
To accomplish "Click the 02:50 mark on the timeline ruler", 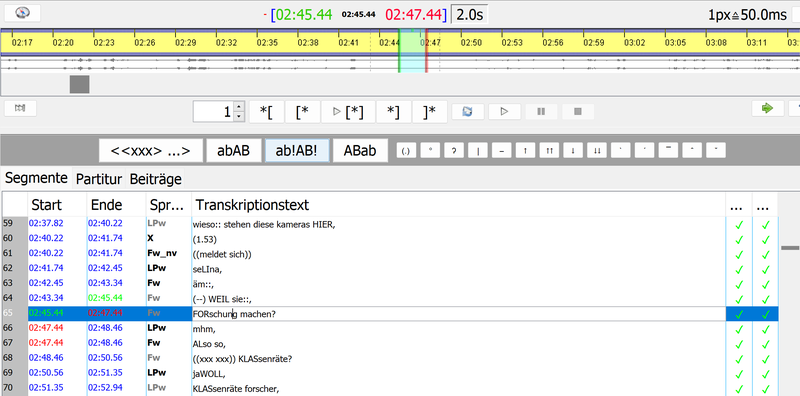I will coord(471,43).
